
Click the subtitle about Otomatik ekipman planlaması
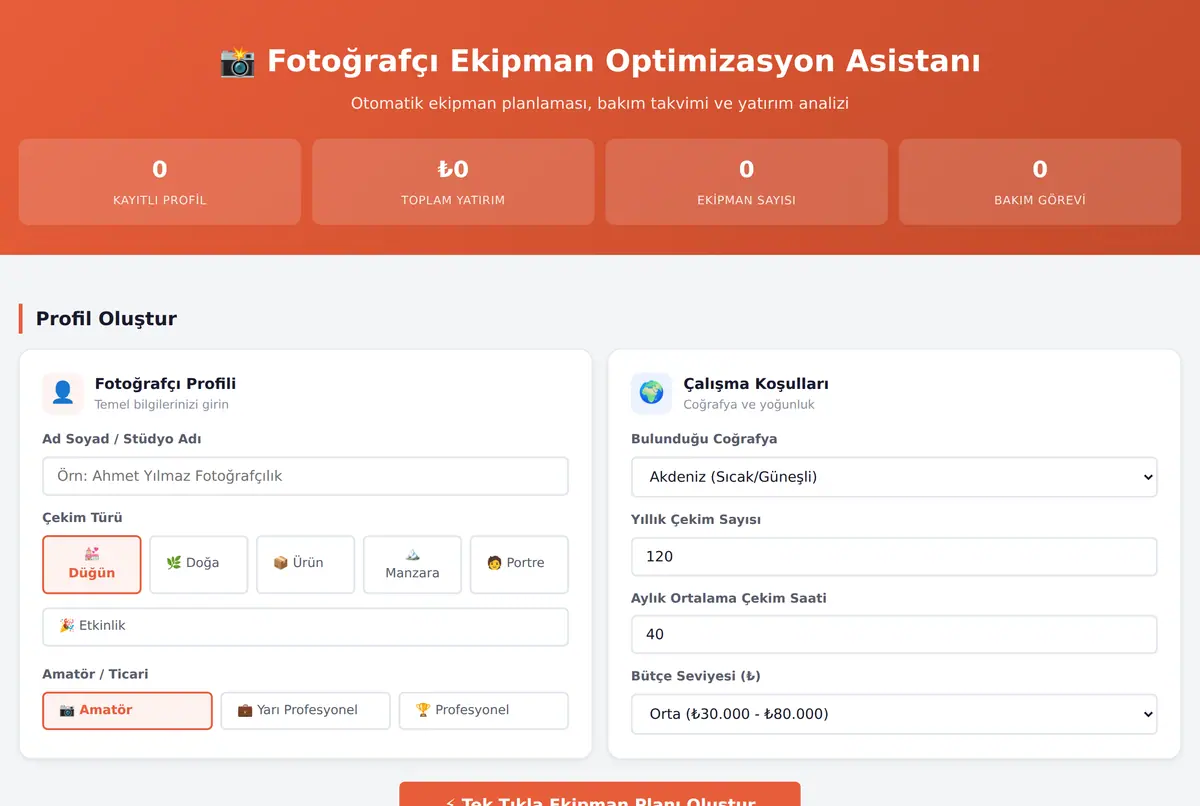coord(600,103)
